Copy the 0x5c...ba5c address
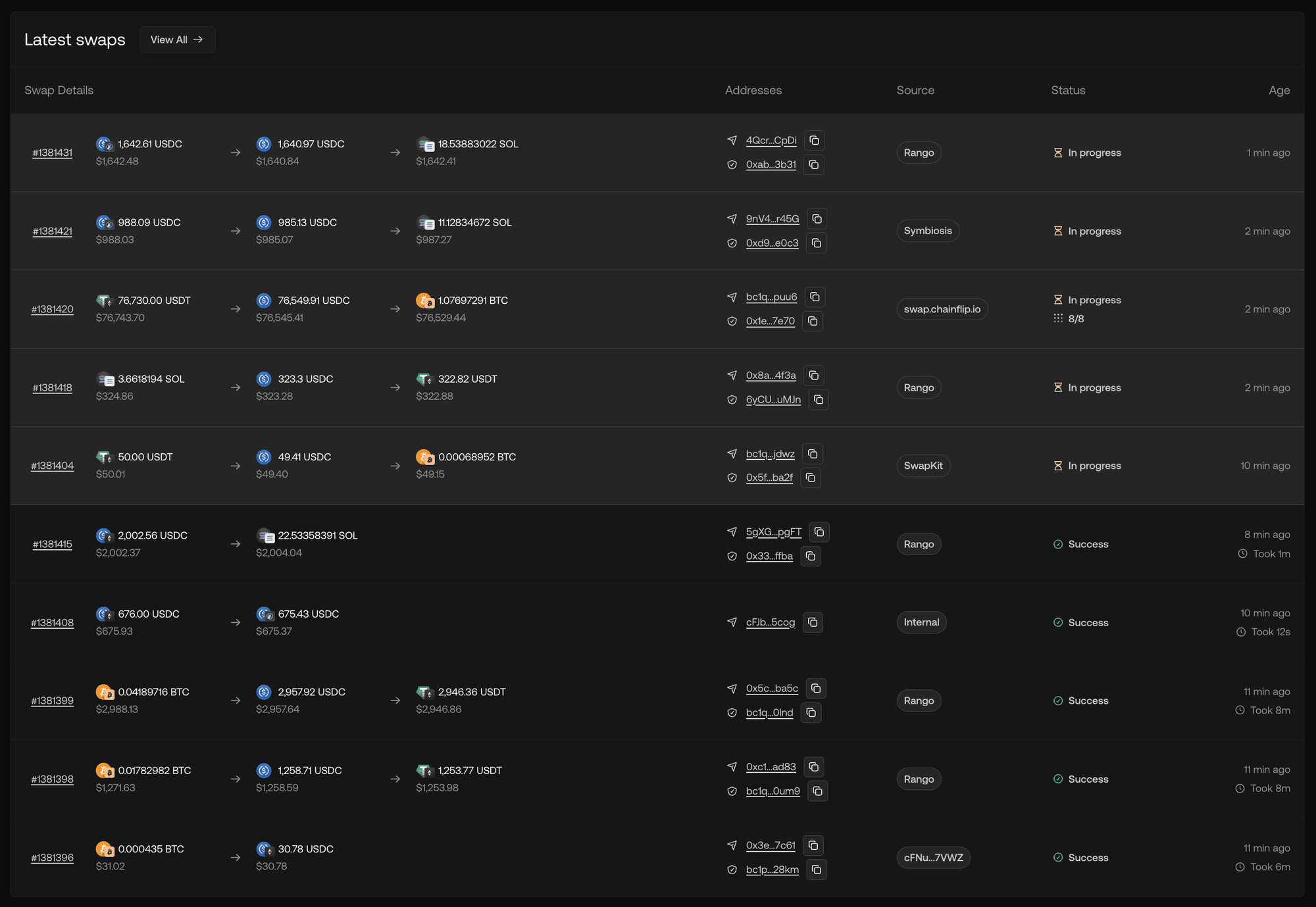 click(x=816, y=688)
